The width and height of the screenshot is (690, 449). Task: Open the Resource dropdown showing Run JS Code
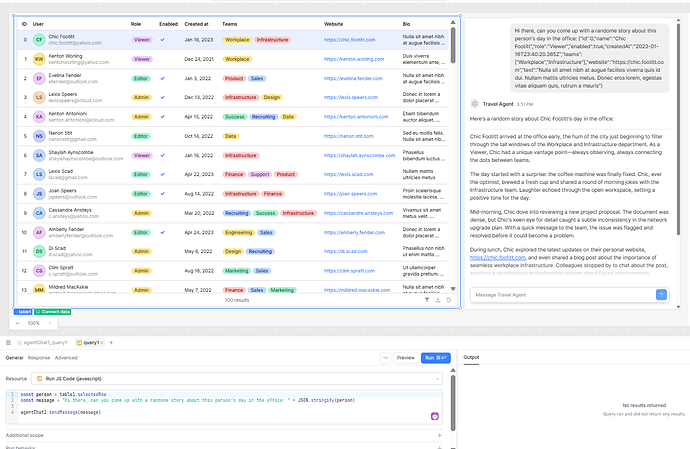[237, 379]
